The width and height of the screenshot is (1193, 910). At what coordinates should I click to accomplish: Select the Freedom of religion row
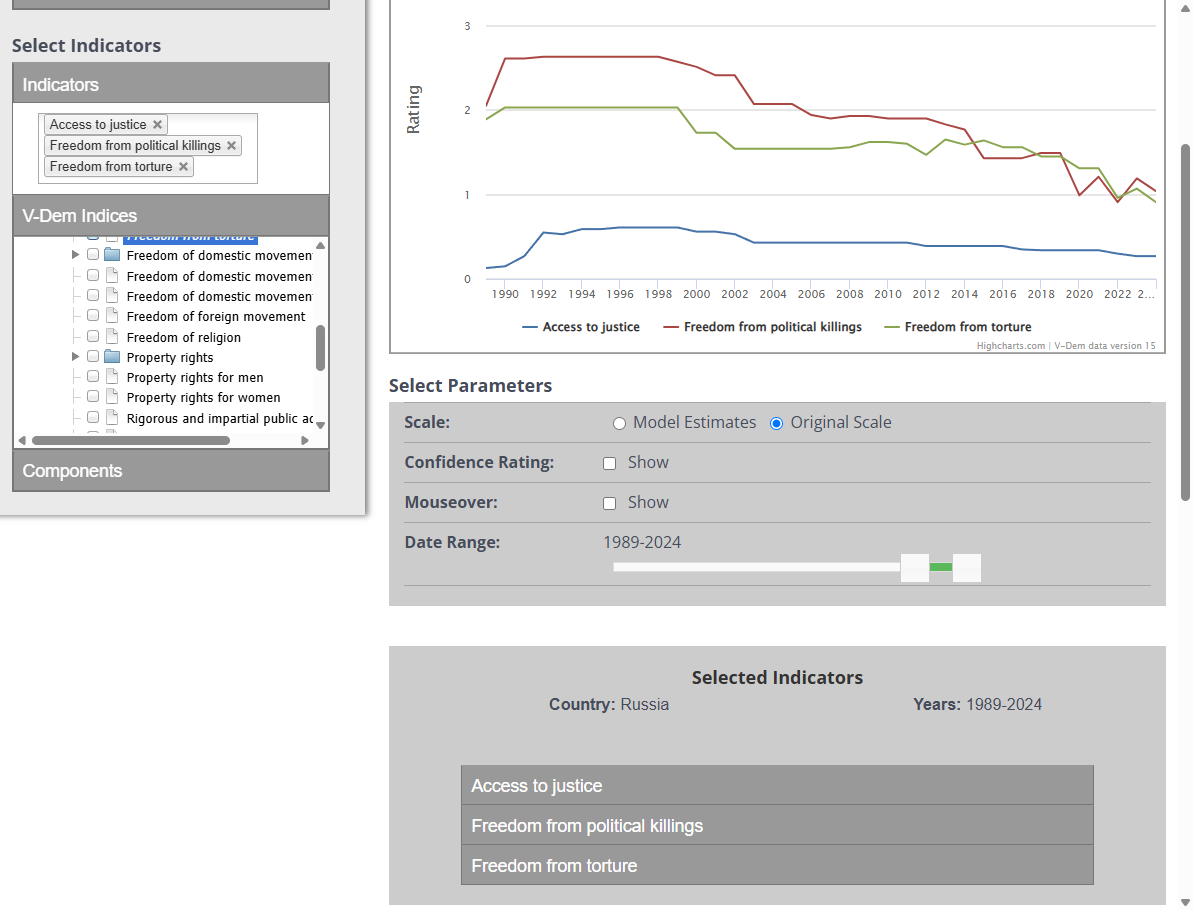point(183,337)
